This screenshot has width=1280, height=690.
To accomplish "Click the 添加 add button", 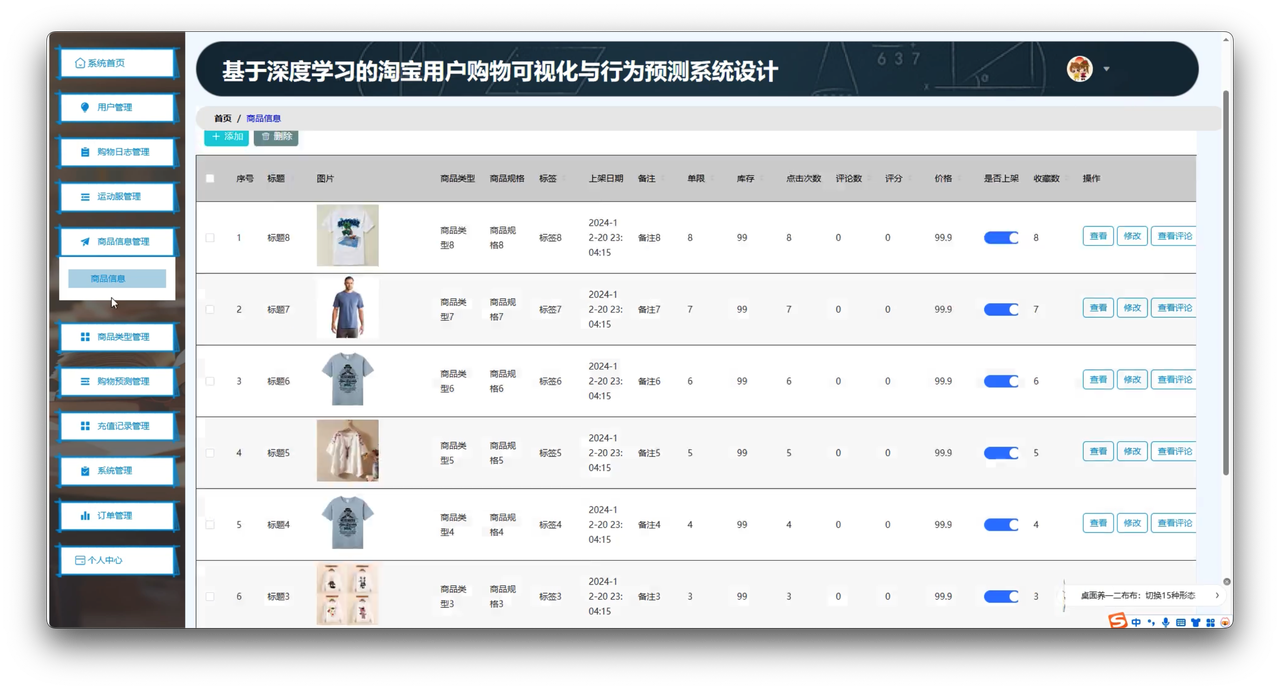I will pos(227,137).
